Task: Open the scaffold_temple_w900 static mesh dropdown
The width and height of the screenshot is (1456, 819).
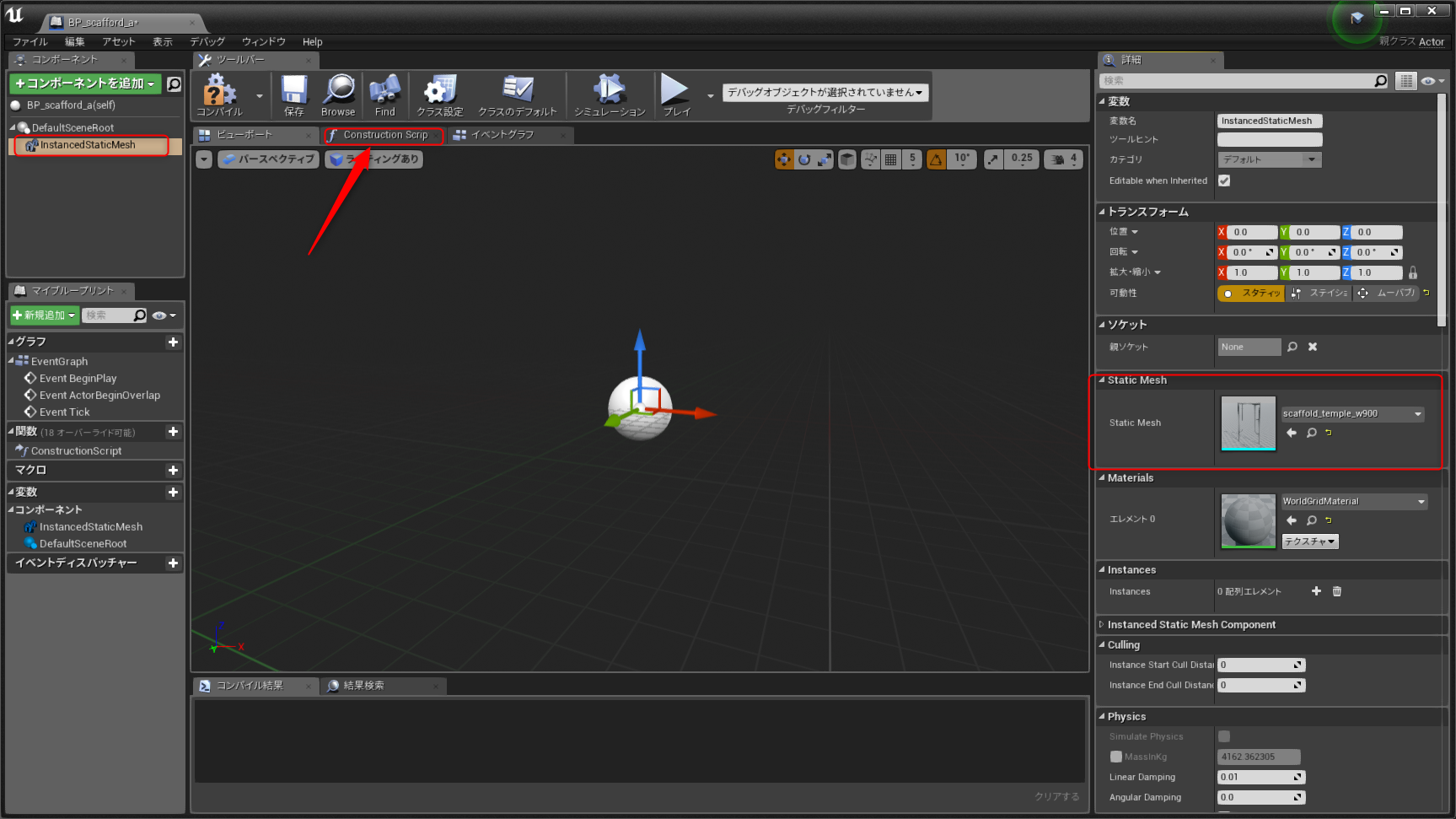Action: pyautogui.click(x=1353, y=414)
